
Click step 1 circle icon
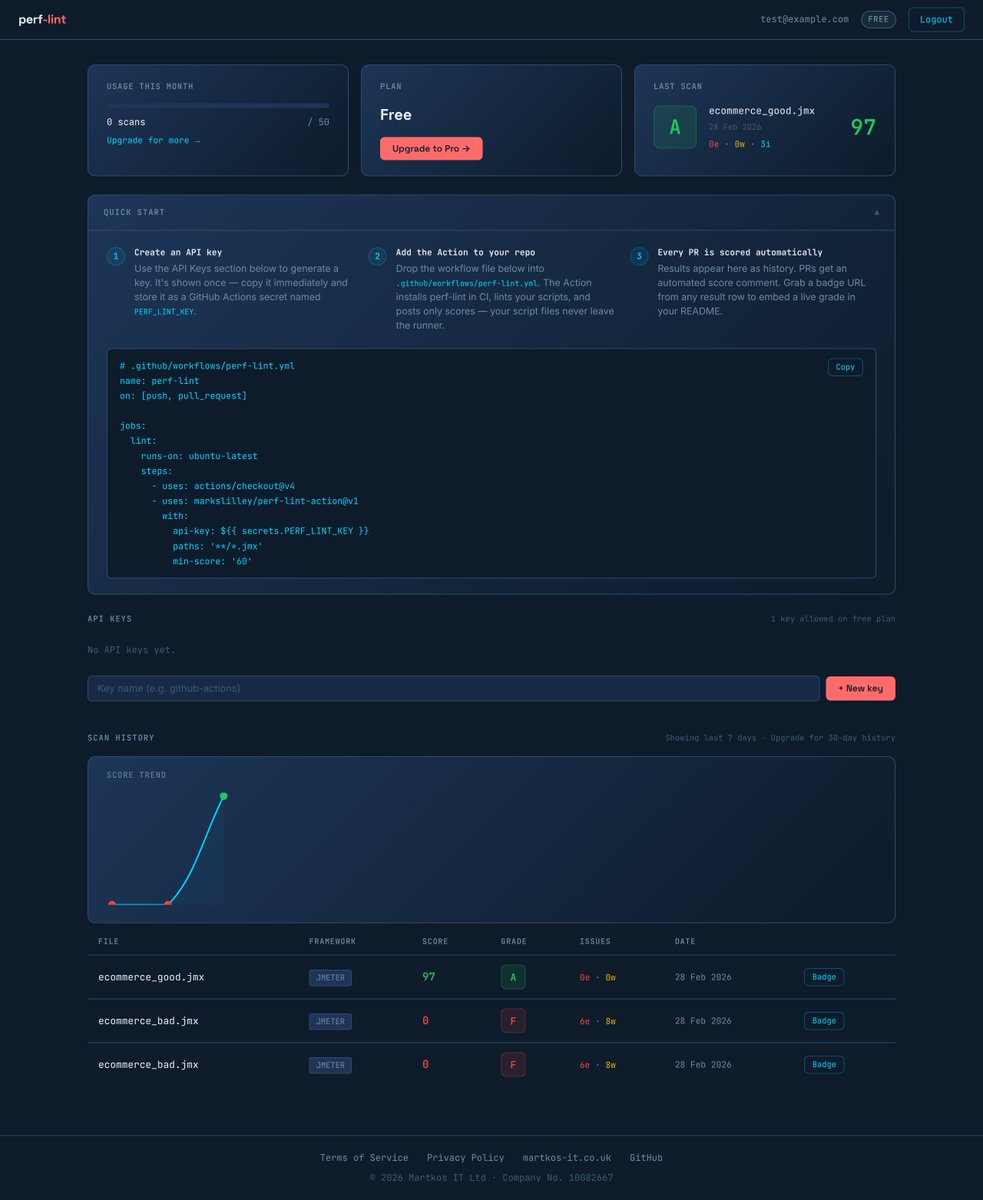116,257
